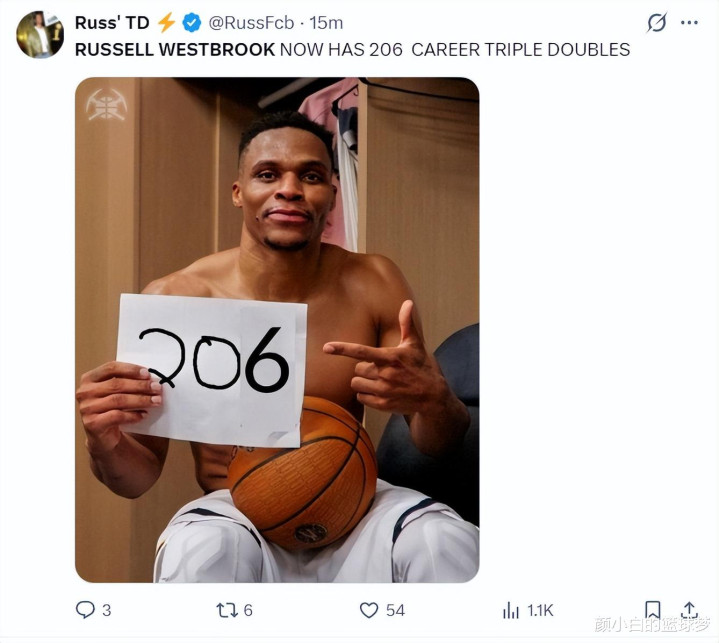Expand the attached Westbrook photo
Screen dimensions: 719x643
(x=277, y=330)
